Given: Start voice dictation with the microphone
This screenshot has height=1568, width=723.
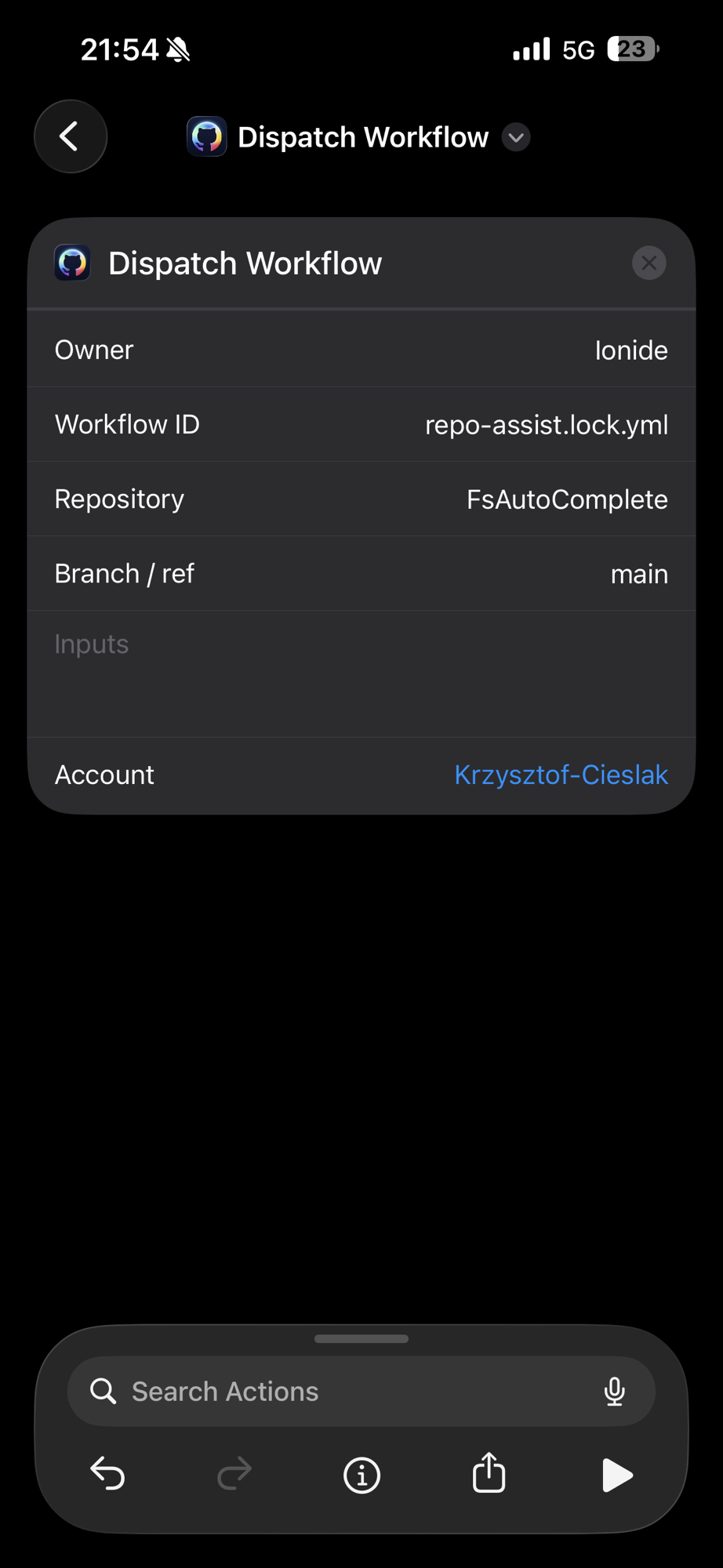Looking at the screenshot, I should [x=615, y=1392].
